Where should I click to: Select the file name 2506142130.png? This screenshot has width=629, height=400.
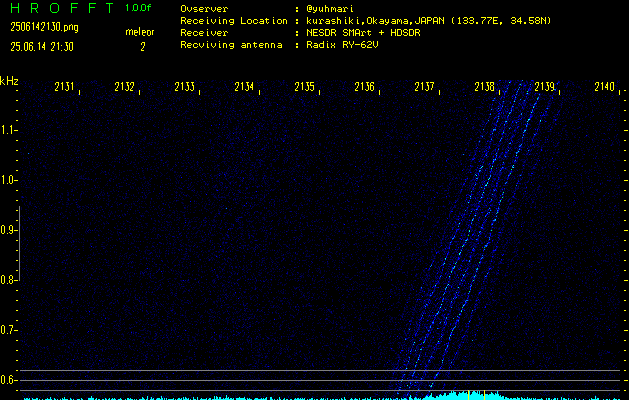pos(45,27)
